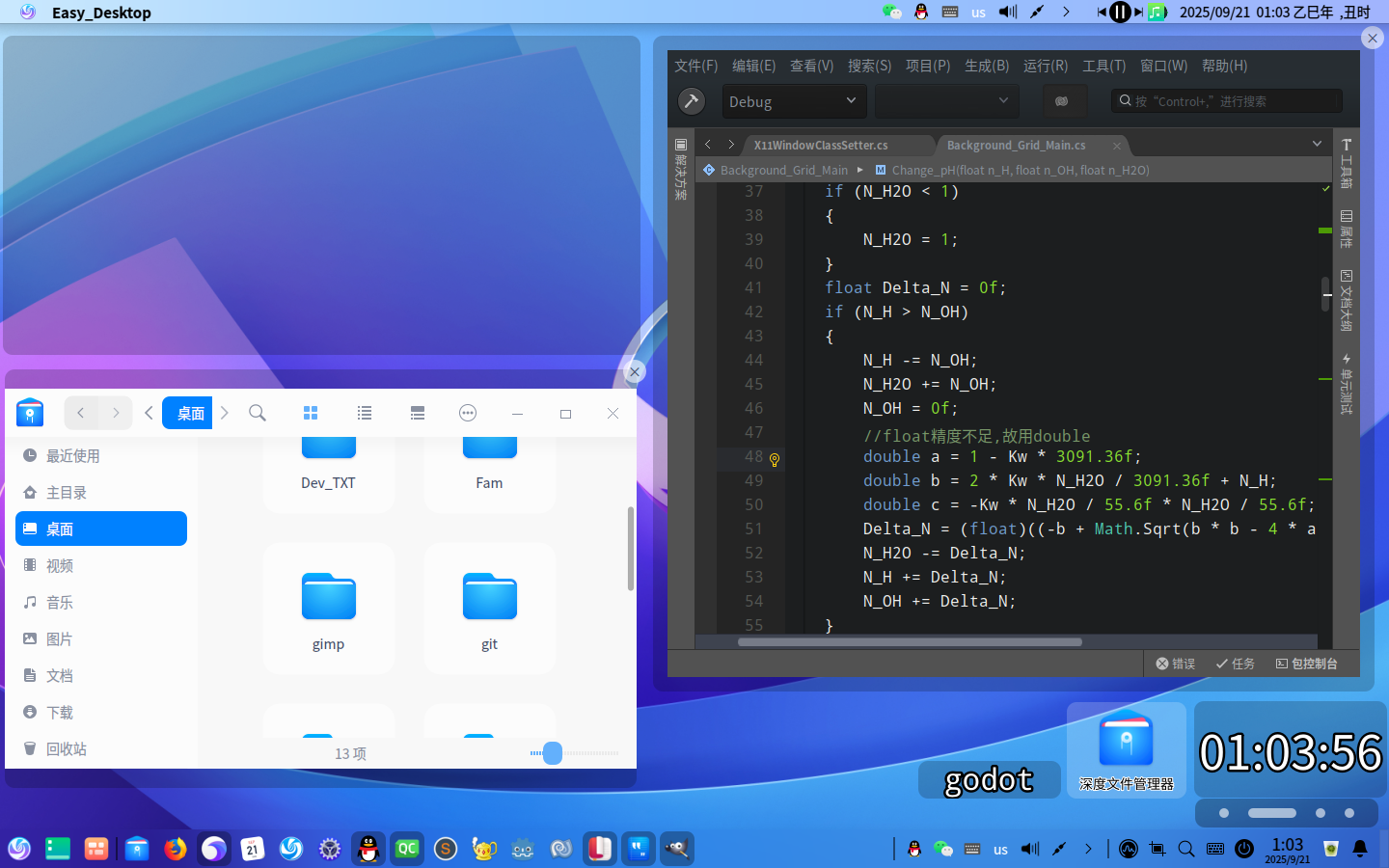Click the editor horizontal scrollbar

coord(910,641)
